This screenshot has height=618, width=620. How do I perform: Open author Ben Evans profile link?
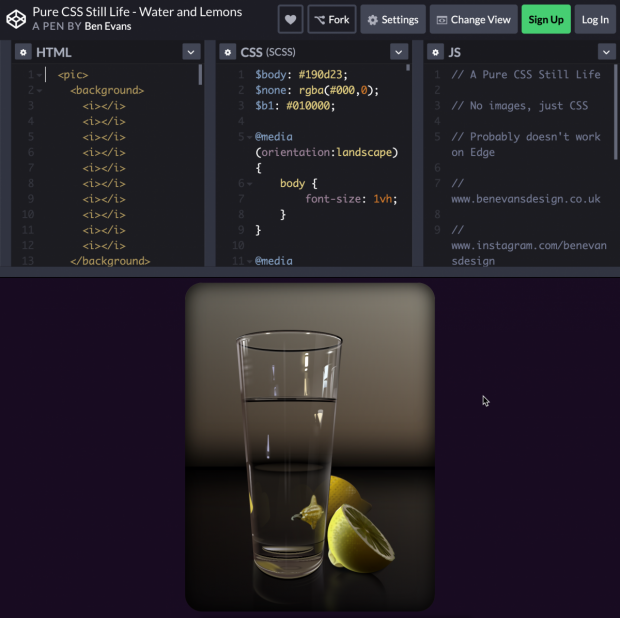tap(108, 26)
